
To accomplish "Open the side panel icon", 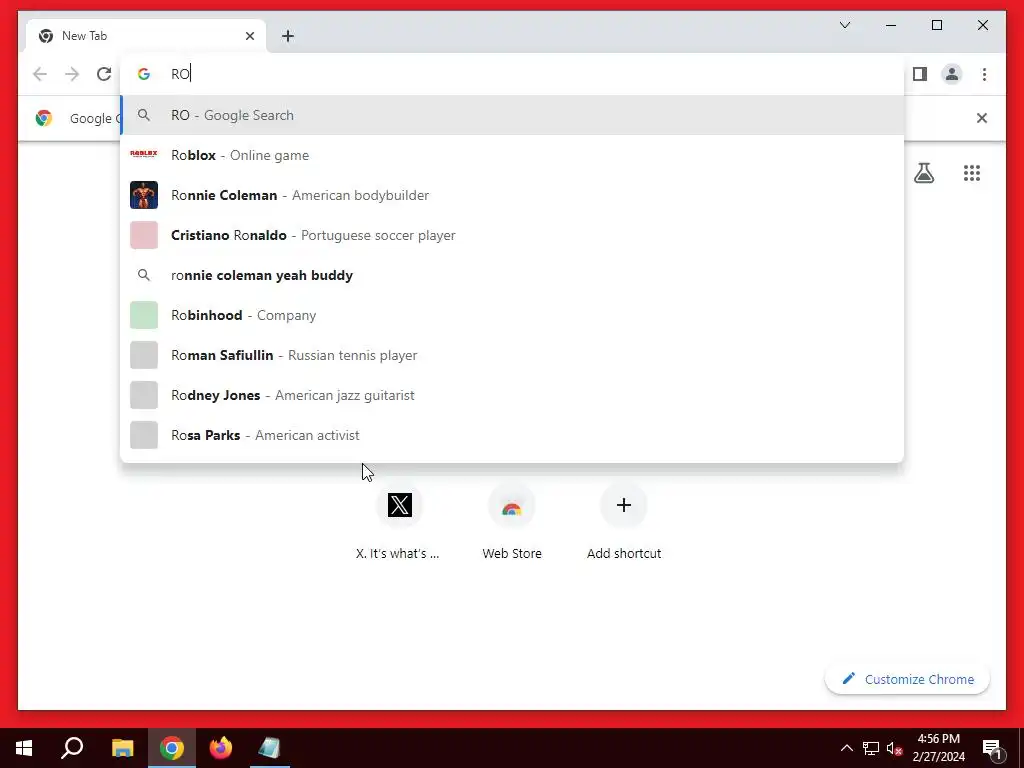I will [920, 74].
